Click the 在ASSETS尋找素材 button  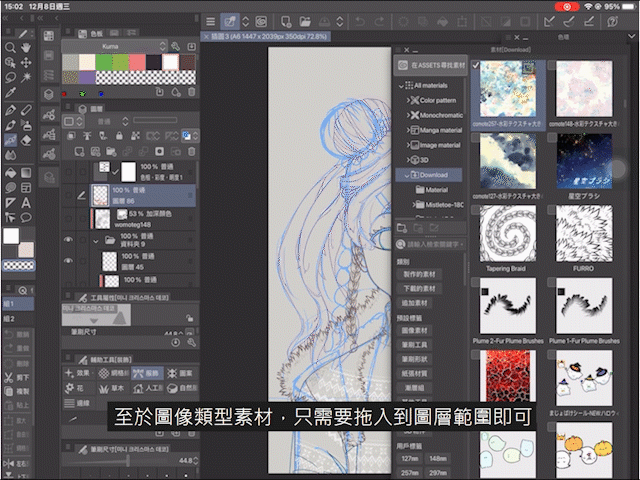[430, 65]
